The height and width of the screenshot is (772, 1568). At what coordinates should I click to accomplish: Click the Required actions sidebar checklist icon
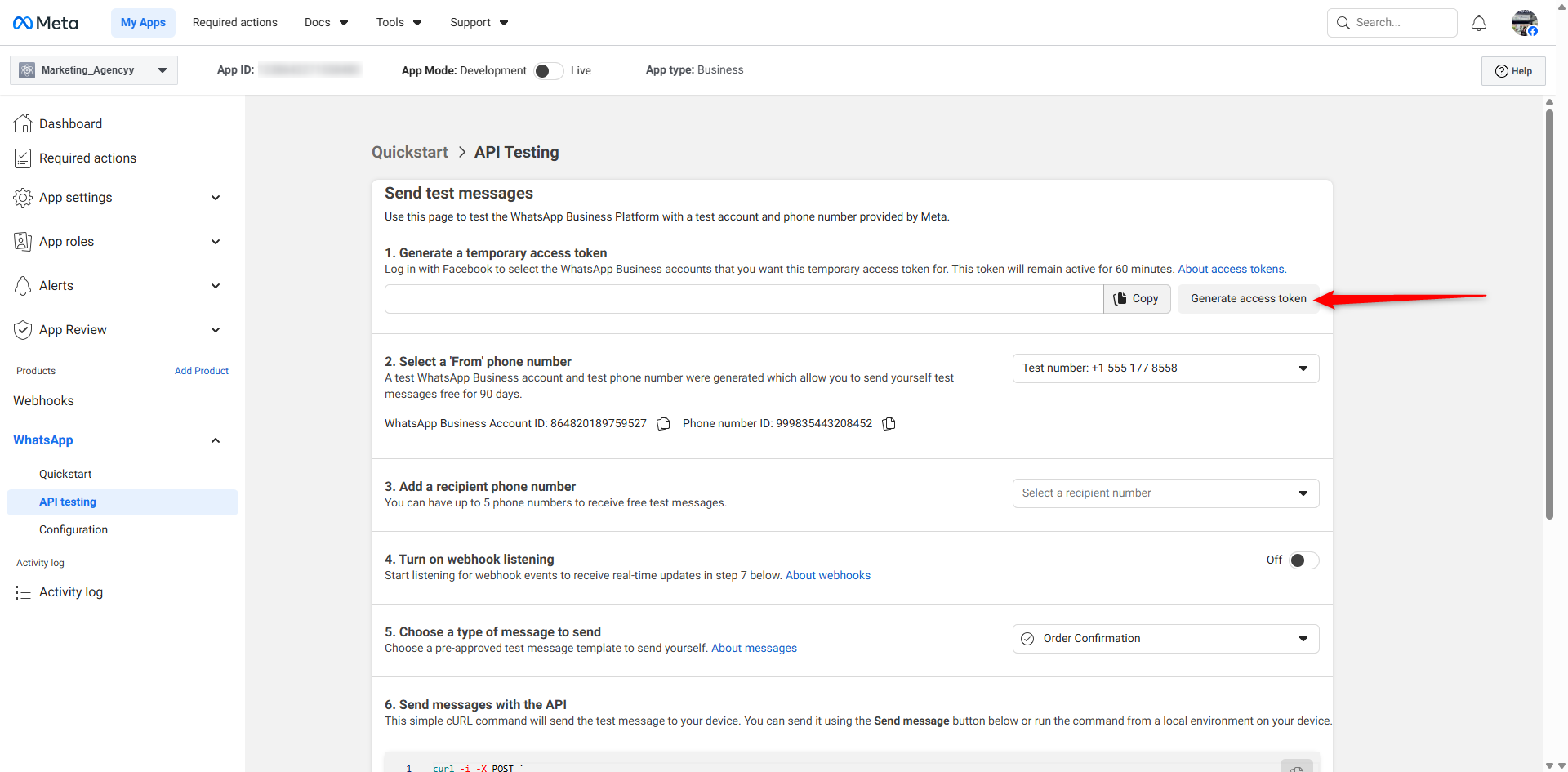coord(23,158)
